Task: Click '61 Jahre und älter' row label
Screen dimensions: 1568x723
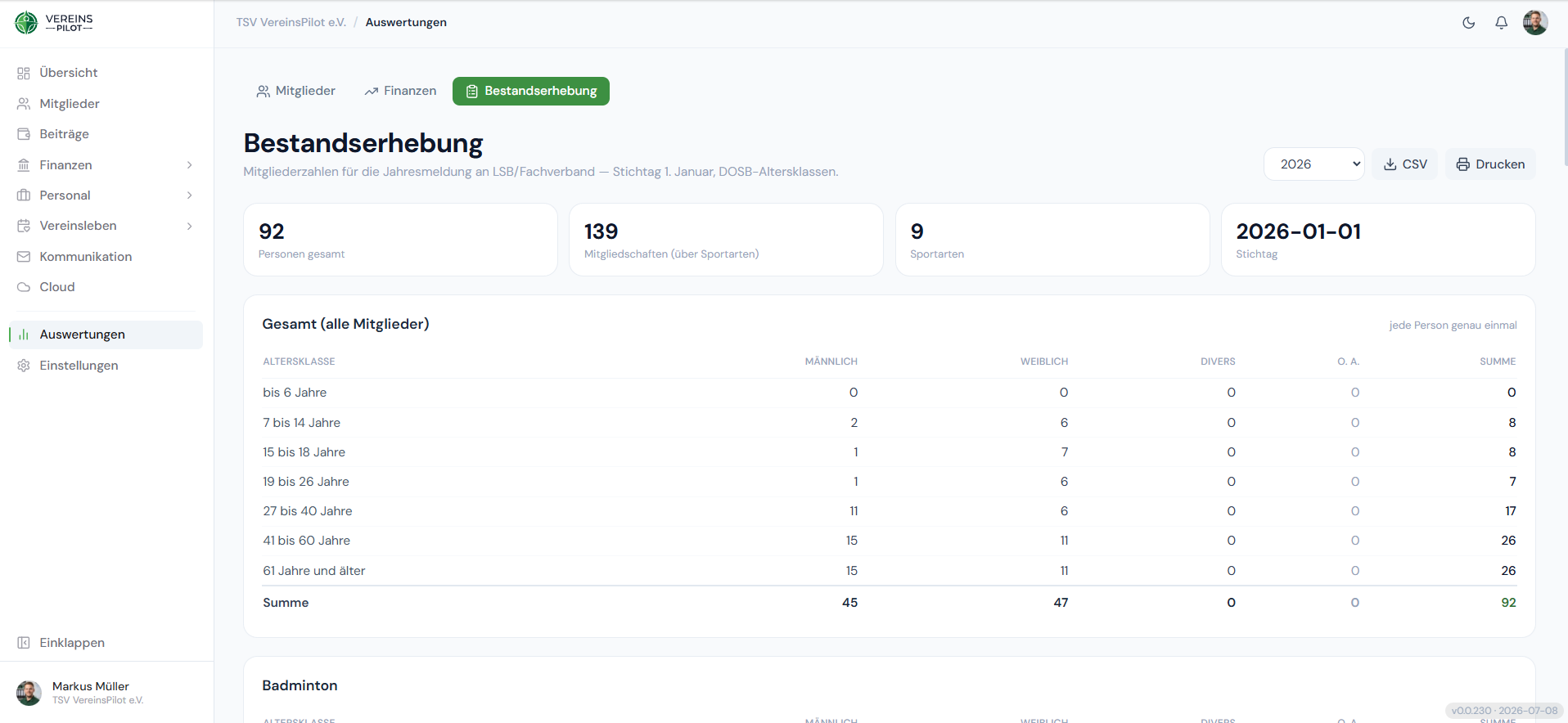Action: (x=314, y=571)
